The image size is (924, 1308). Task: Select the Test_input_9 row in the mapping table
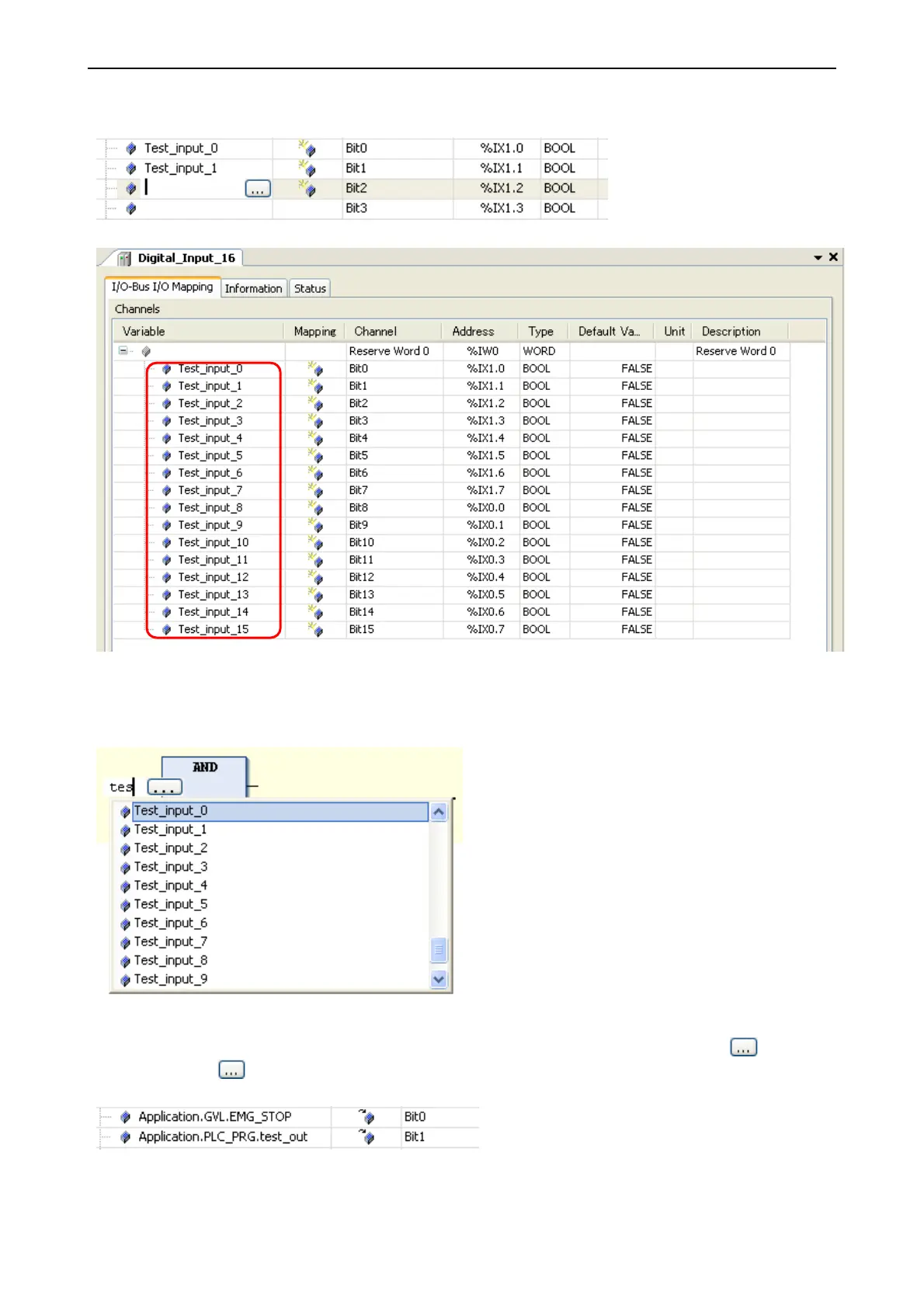(452, 525)
